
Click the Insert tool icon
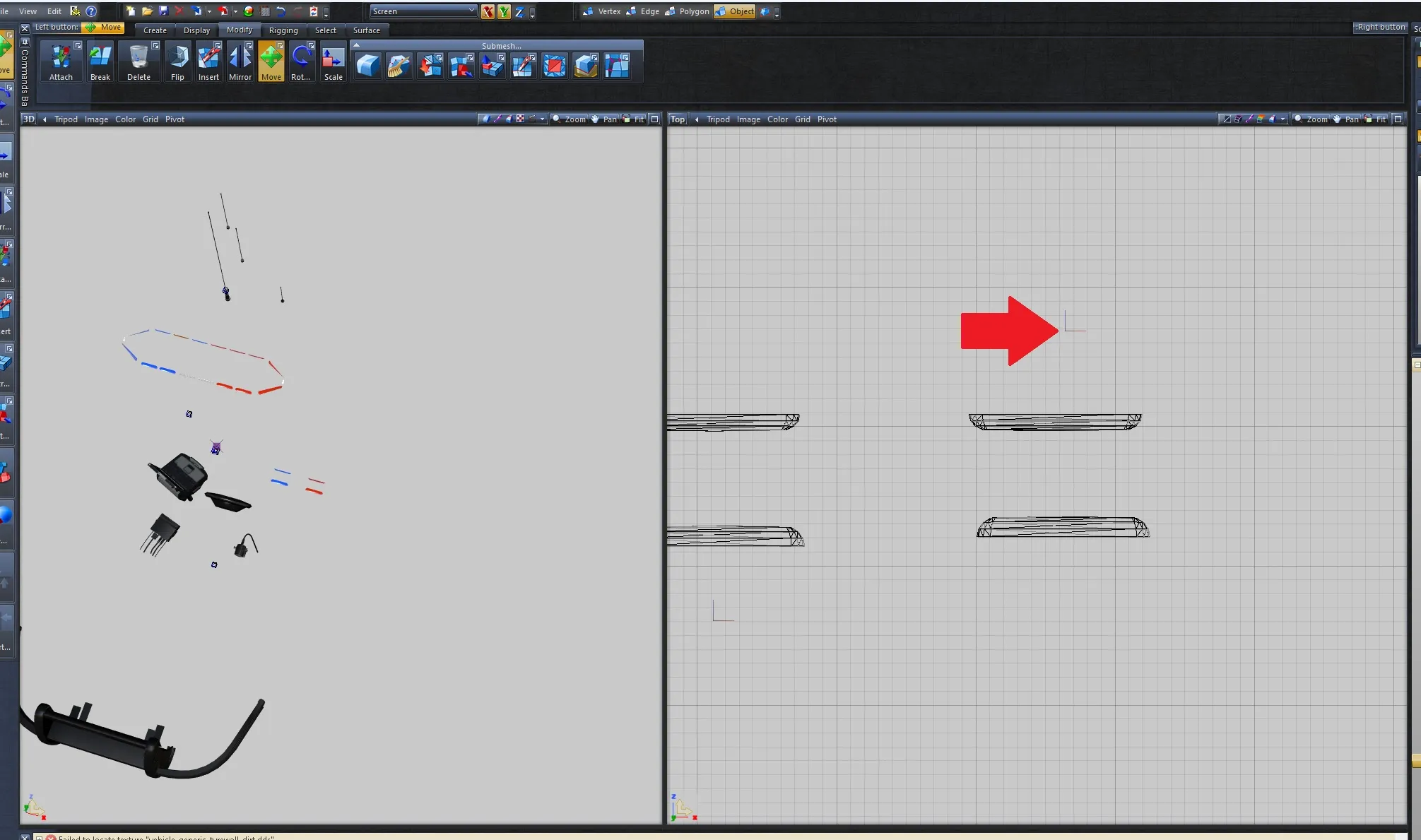[x=208, y=61]
